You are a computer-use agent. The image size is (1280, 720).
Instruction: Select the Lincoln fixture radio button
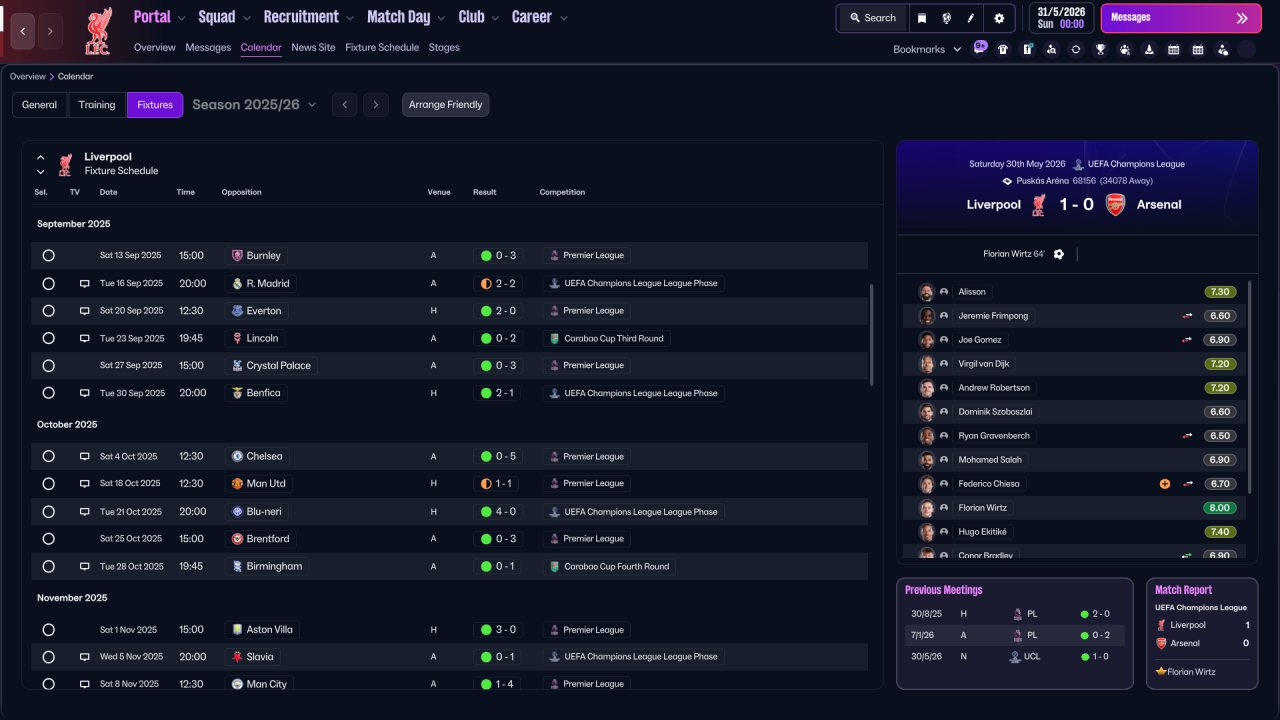tap(48, 338)
